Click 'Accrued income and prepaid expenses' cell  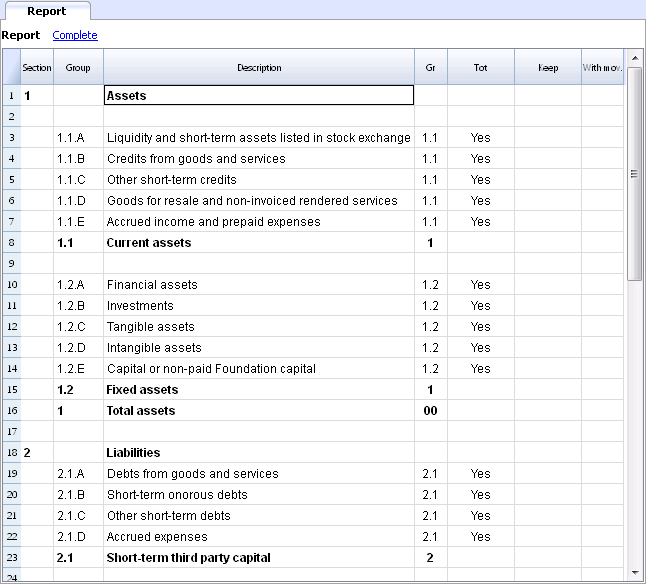pos(259,222)
